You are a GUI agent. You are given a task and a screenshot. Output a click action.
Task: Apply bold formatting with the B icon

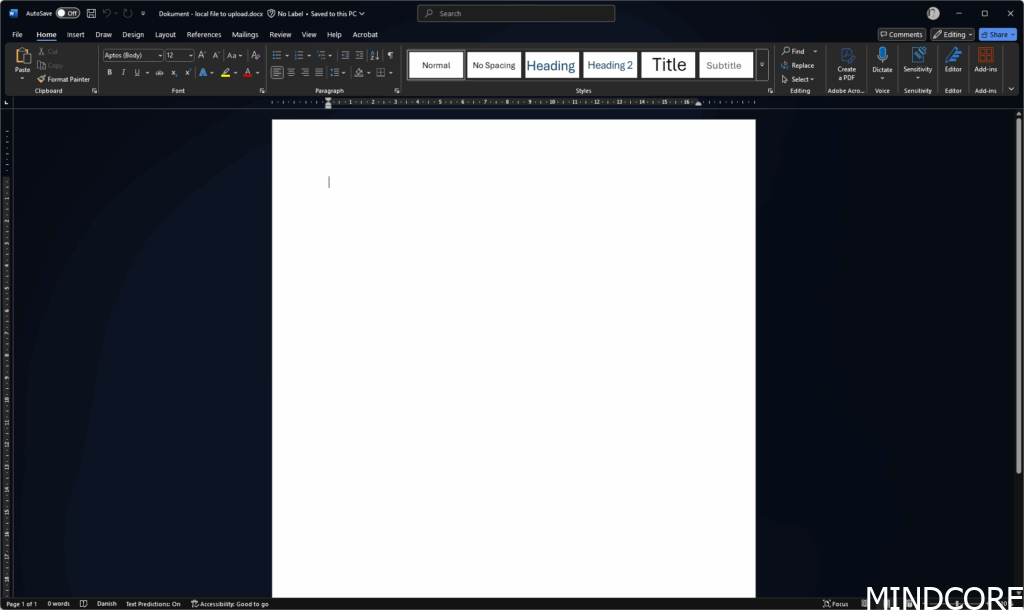click(x=109, y=73)
